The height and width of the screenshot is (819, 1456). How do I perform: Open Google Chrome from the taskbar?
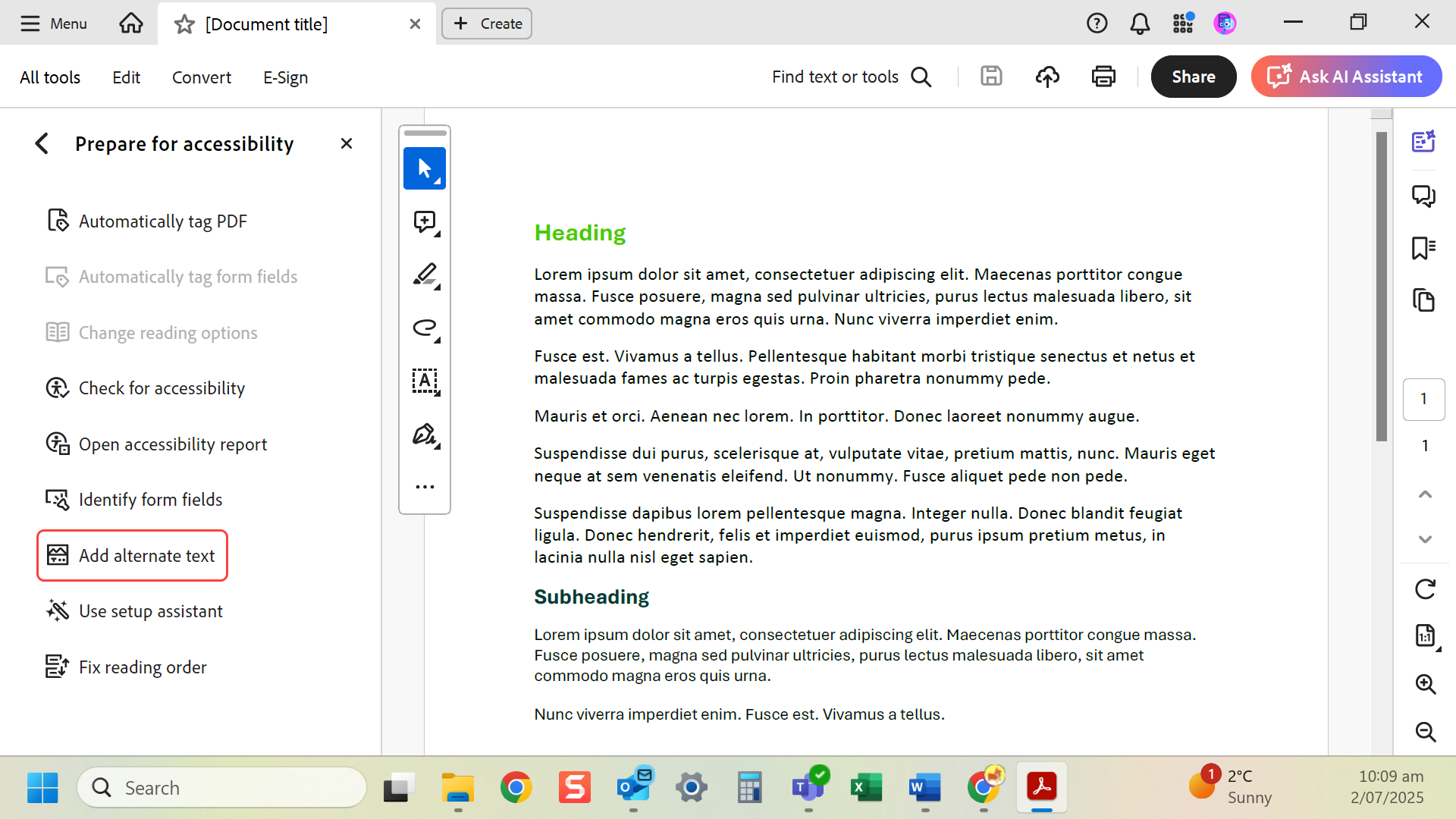coord(516,788)
